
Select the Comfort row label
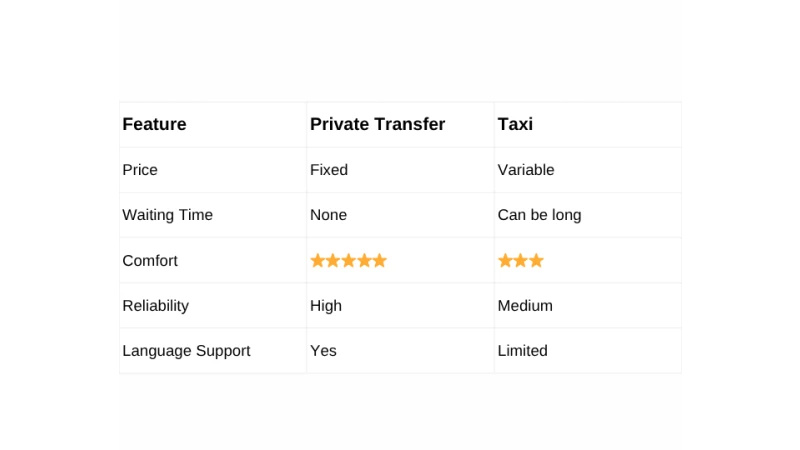(150, 261)
